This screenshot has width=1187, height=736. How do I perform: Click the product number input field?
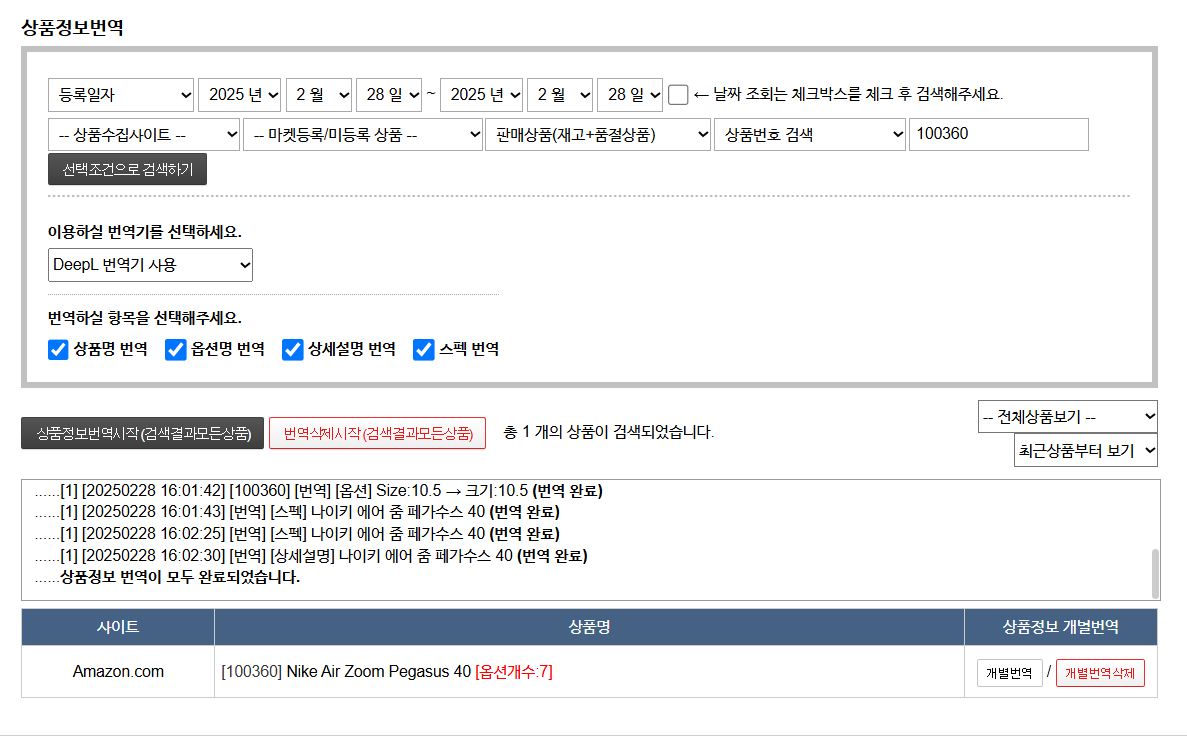coord(997,135)
